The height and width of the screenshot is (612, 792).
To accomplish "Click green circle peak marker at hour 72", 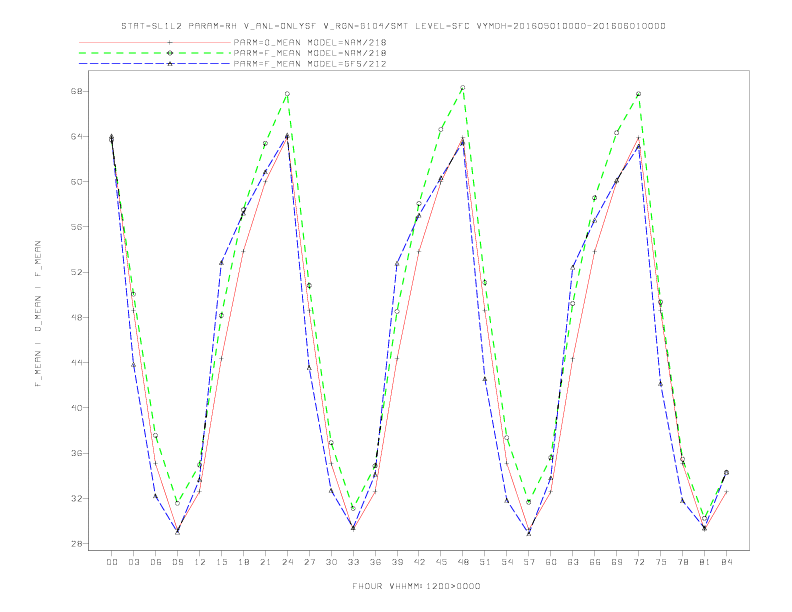I will (x=638, y=94).
